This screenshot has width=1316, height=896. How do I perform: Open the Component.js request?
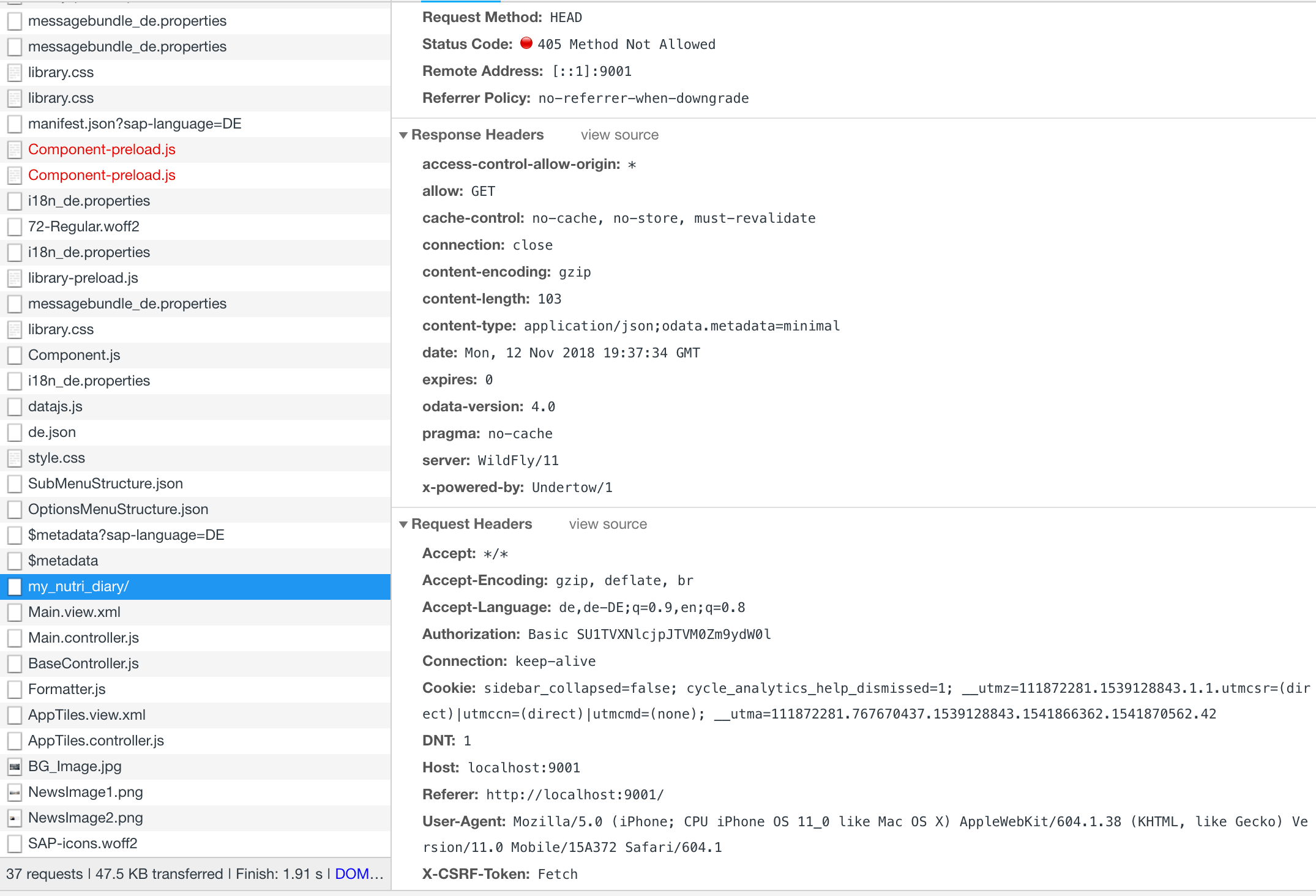click(195, 355)
